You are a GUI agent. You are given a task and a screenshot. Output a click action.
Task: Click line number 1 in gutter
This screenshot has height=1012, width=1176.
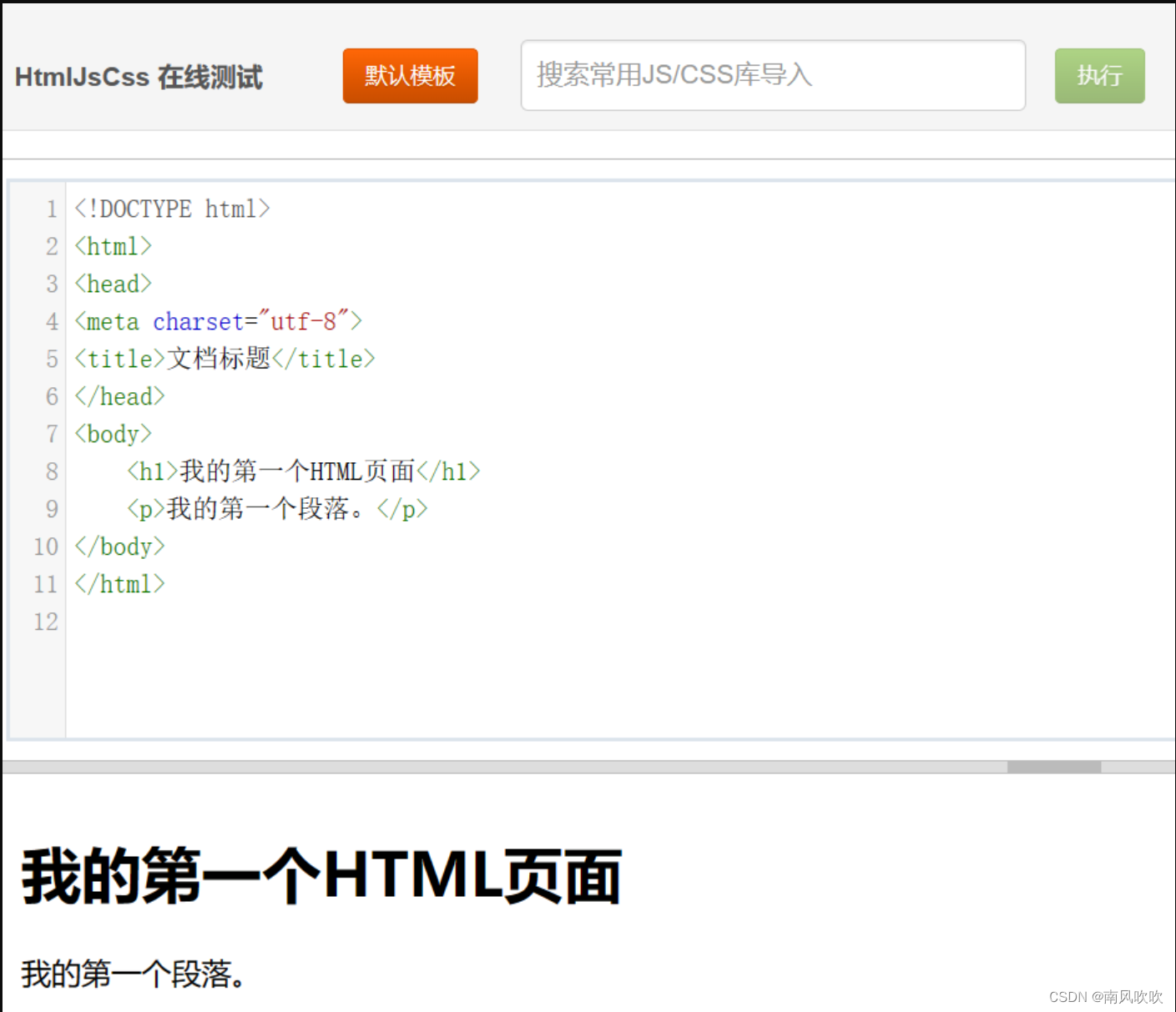(x=52, y=209)
